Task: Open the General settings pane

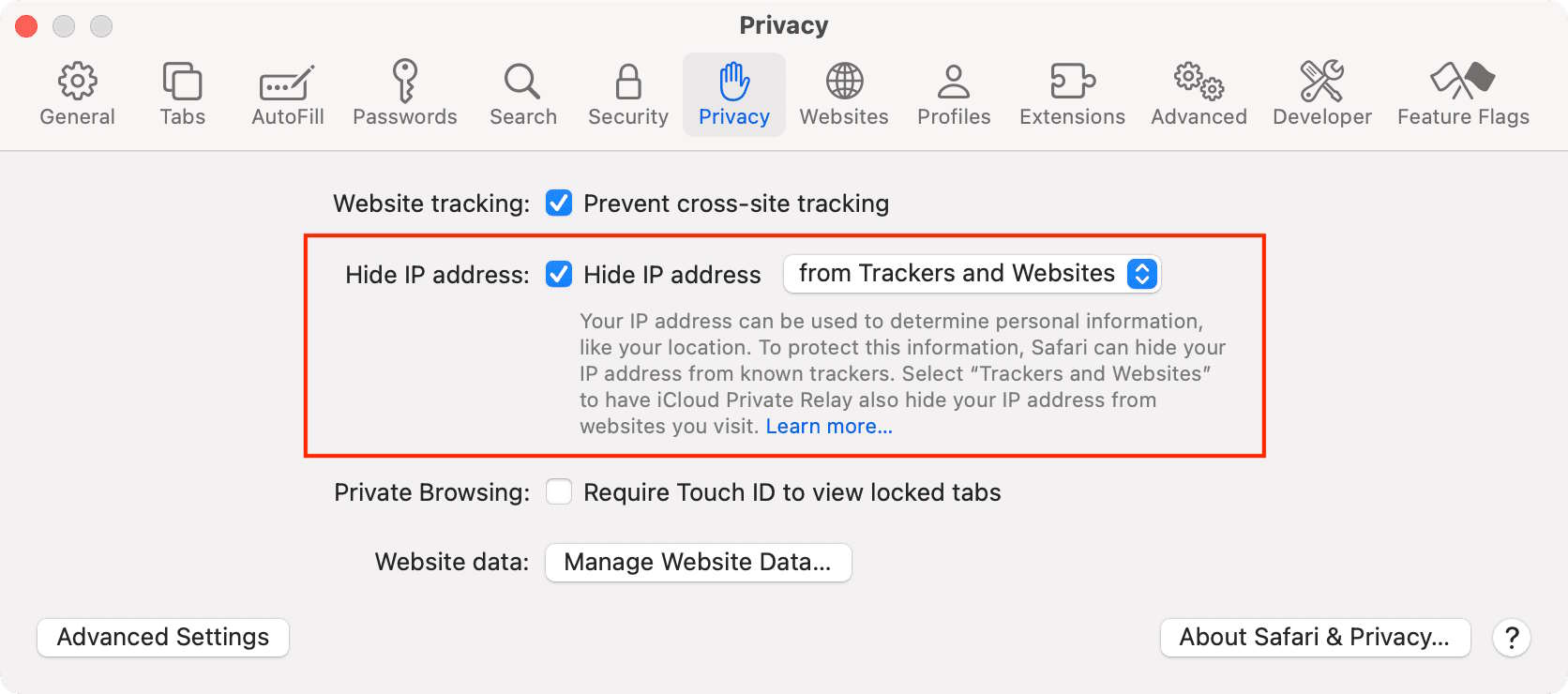Action: click(77, 91)
